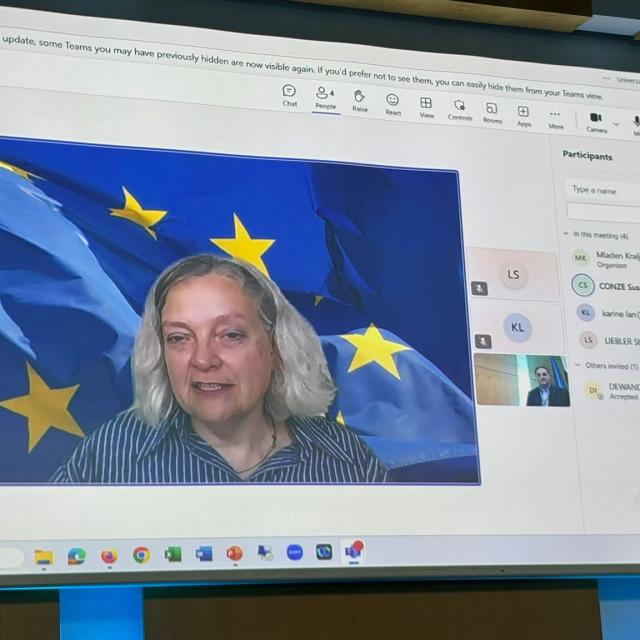
Task: Open PowerPoint from the taskbar
Action: click(x=235, y=553)
